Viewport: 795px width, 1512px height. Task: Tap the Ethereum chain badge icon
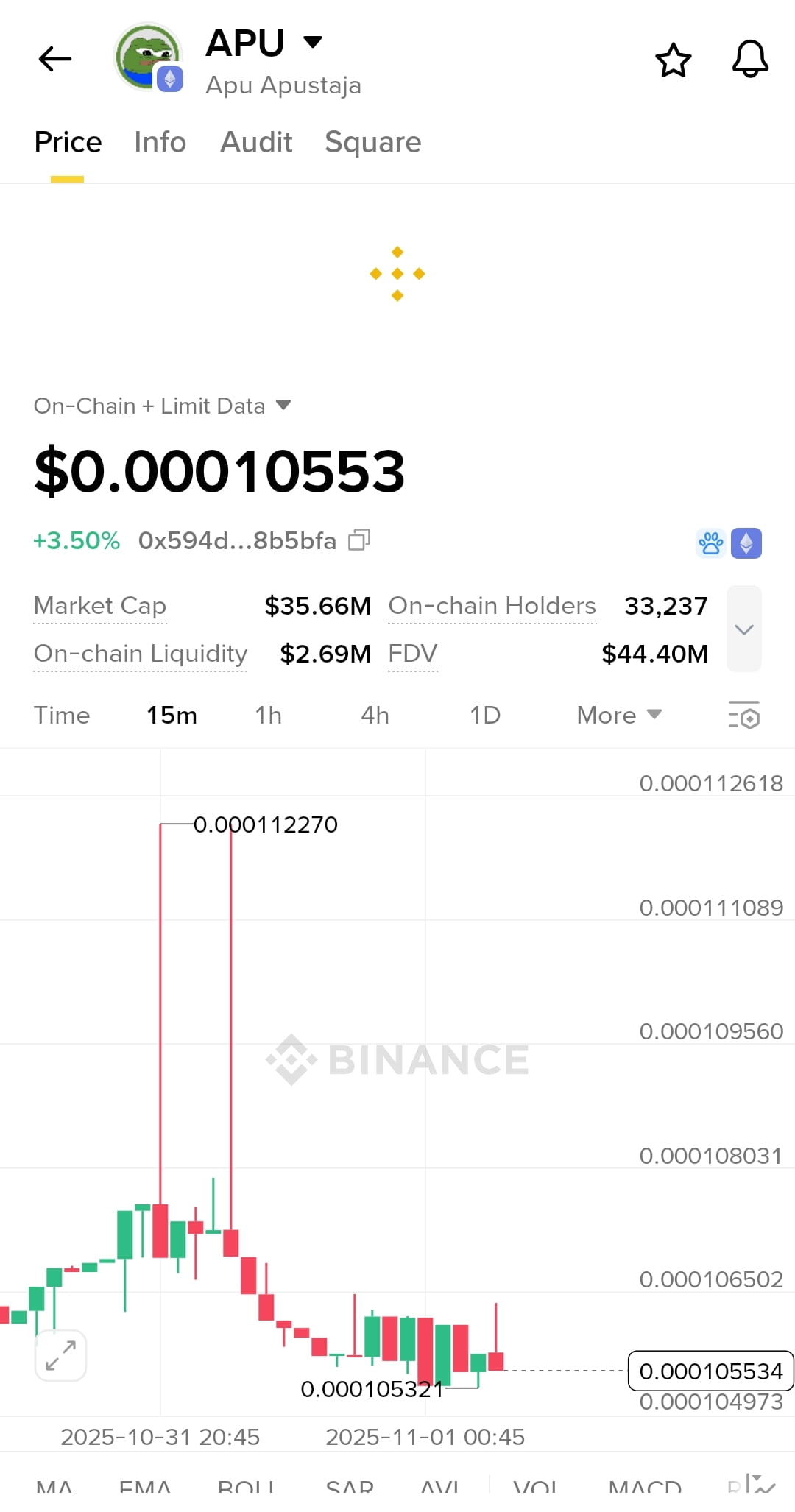[x=746, y=543]
